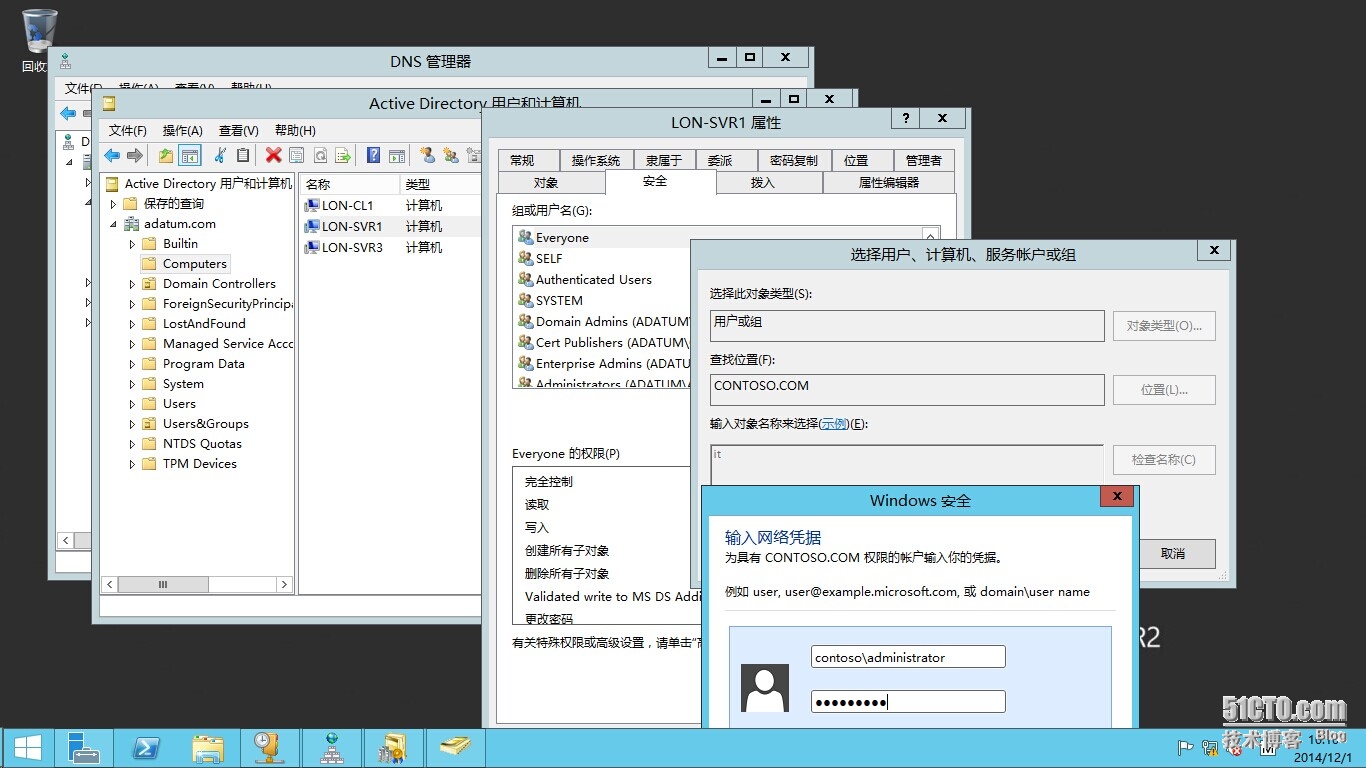The width and height of the screenshot is (1366, 768).
Task: Expand the Users&Groups node
Action: click(x=132, y=424)
